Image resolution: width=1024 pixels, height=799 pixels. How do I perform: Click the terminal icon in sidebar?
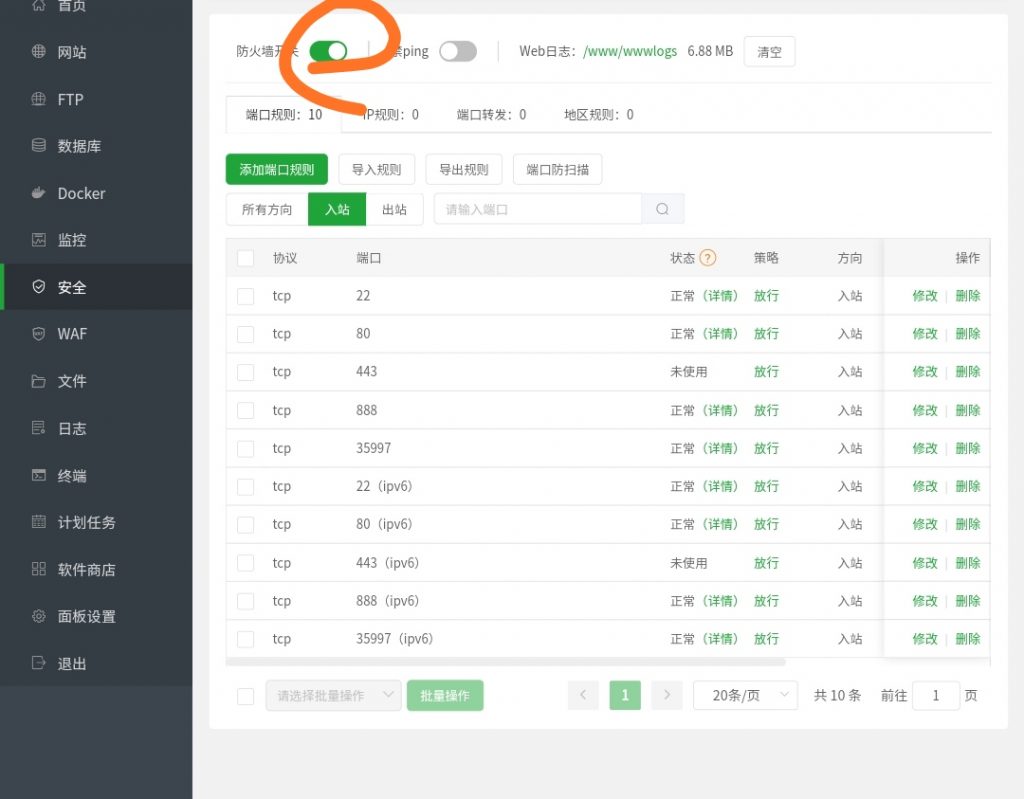(39, 475)
